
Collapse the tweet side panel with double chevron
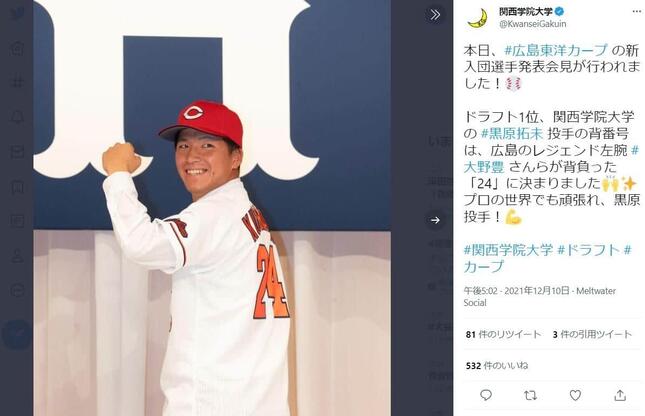coord(435,15)
